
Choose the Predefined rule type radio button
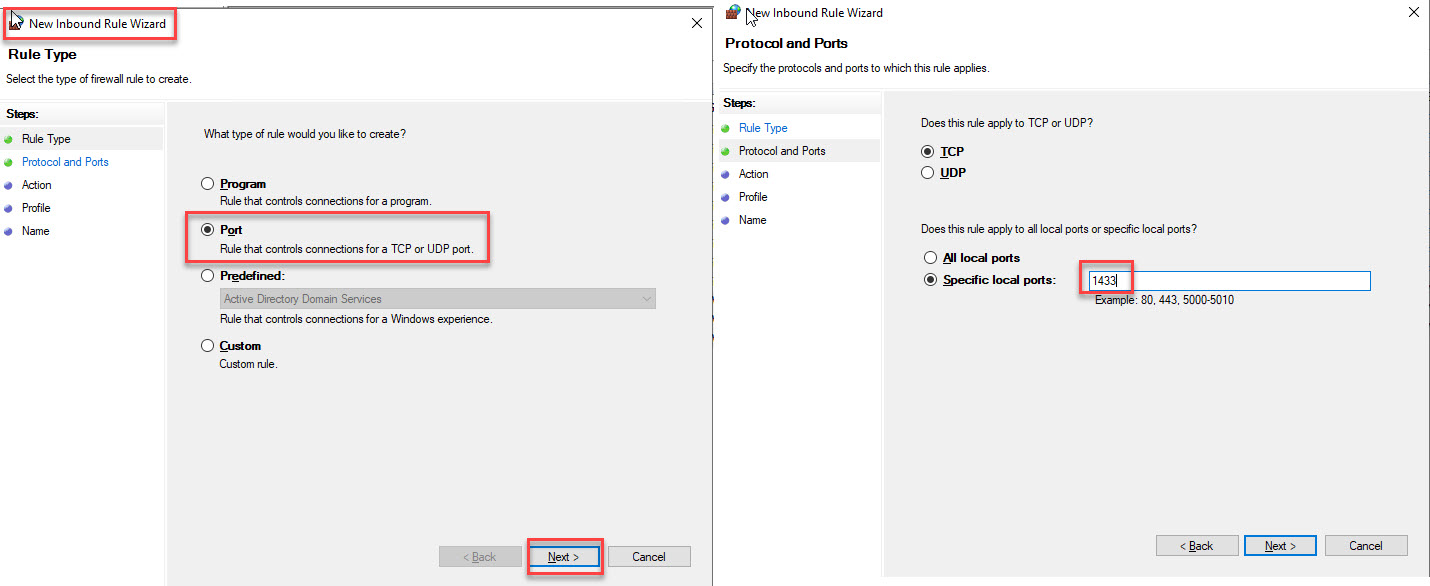208,275
